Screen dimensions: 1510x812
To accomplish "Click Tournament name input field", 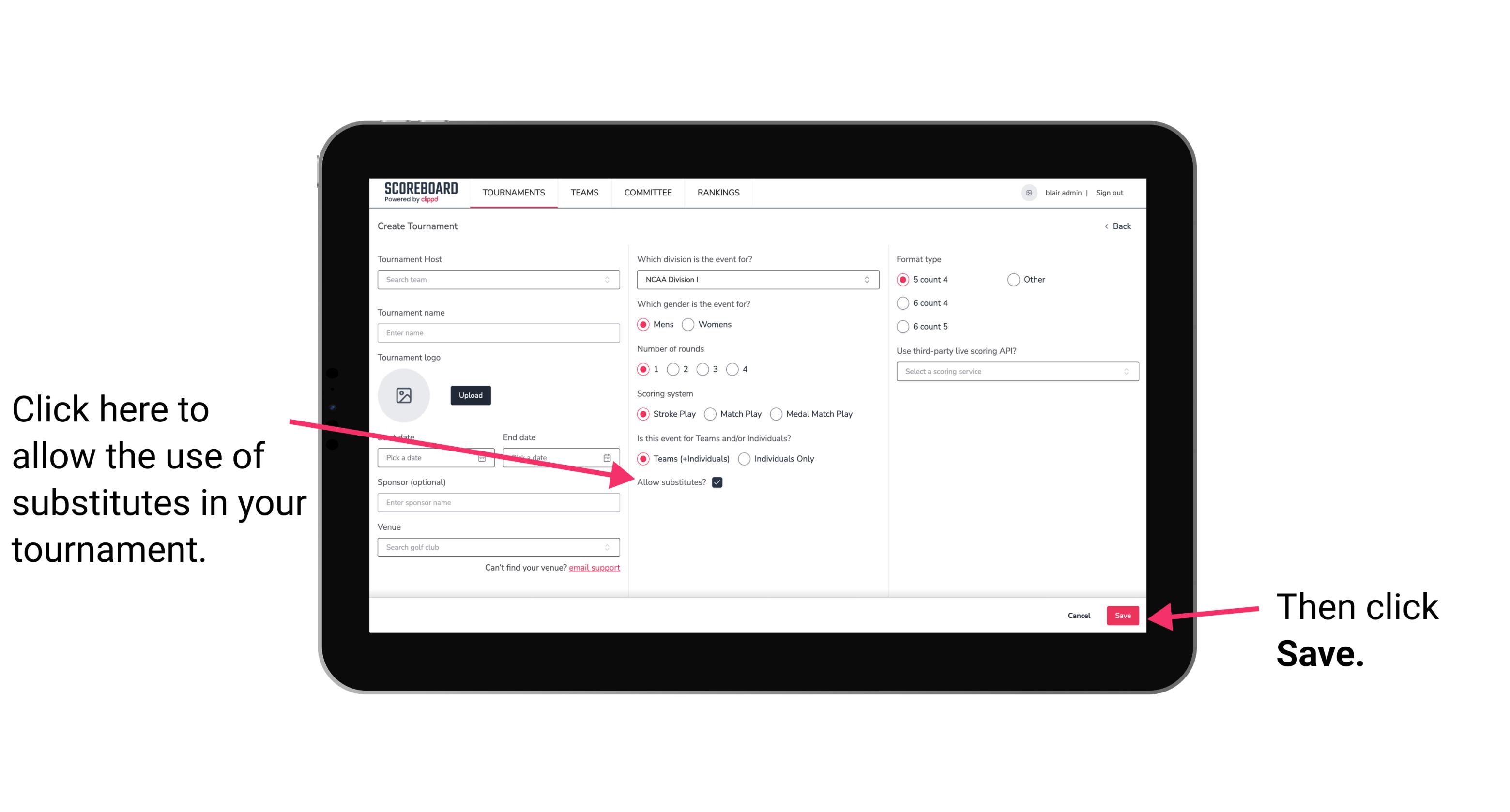I will [498, 332].
